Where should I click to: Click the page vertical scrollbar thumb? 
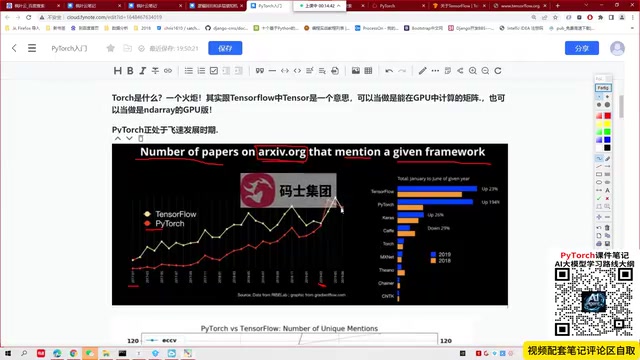(x=621, y=106)
